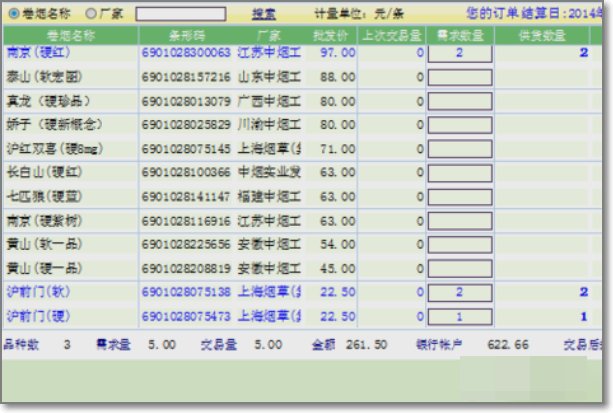The image size is (613, 413).
Task: Select the 沪红双喜(硬8mg) product name
Action: click(55, 149)
